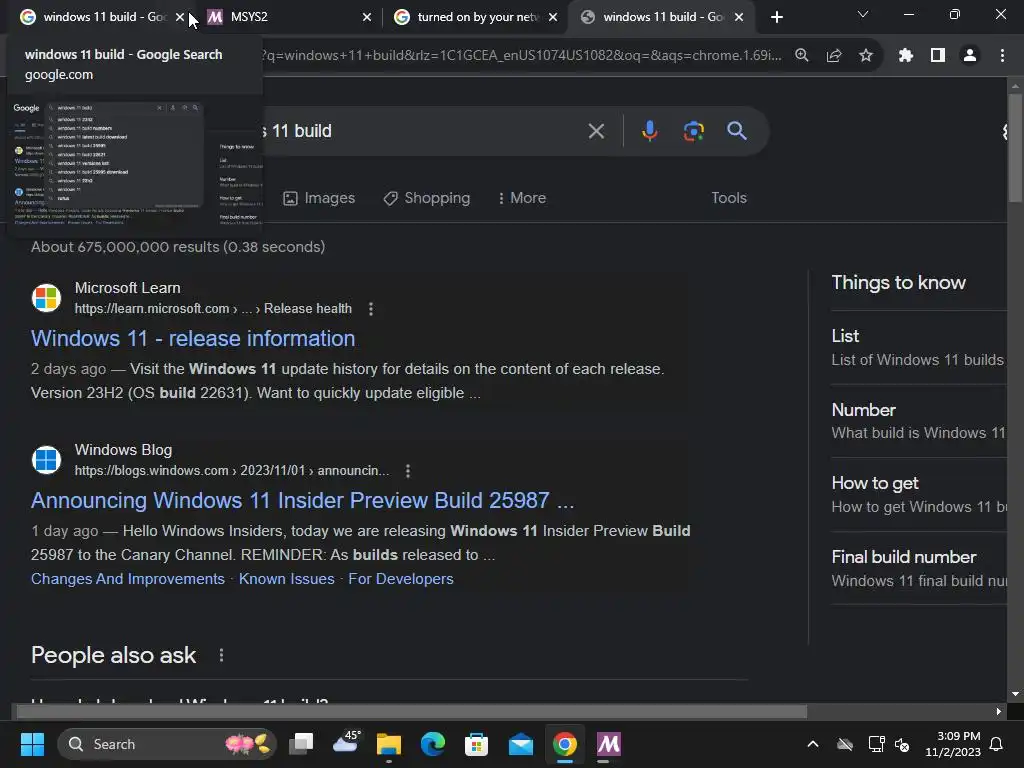Screen dimensions: 1024x768
Task: Click the tab hover preview thumbnail
Action: coord(135,163)
